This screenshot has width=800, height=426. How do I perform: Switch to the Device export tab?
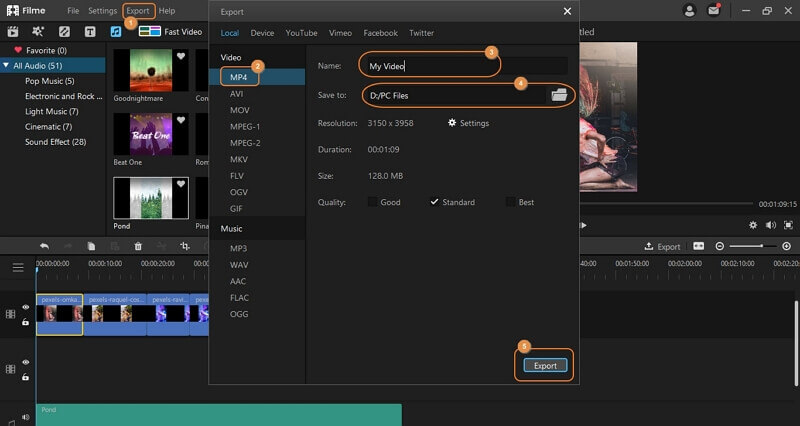point(262,33)
